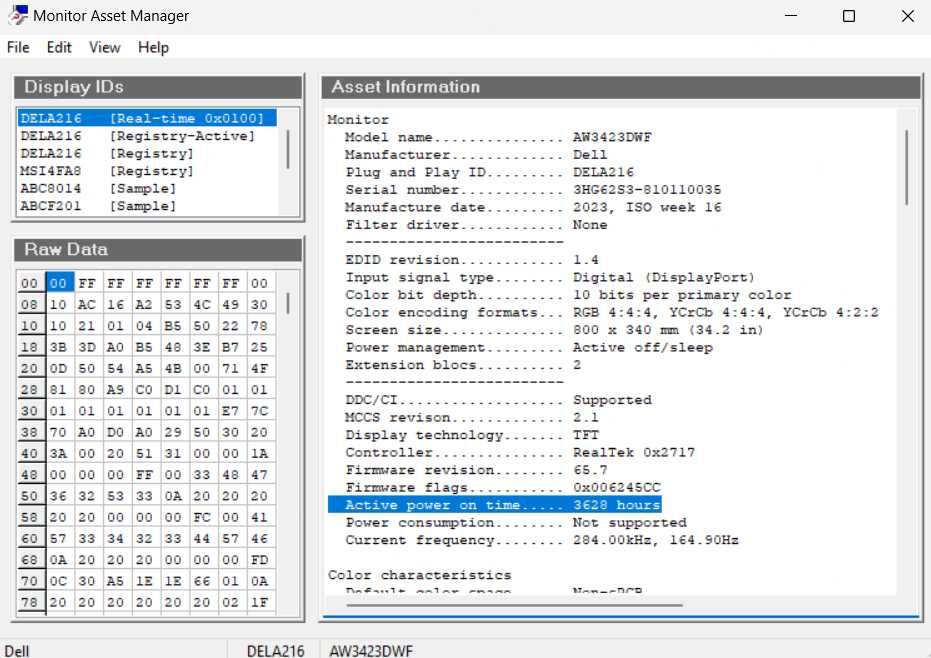Click the Manufacturer Dell line
931x658 pixels.
pyautogui.click(x=476, y=155)
